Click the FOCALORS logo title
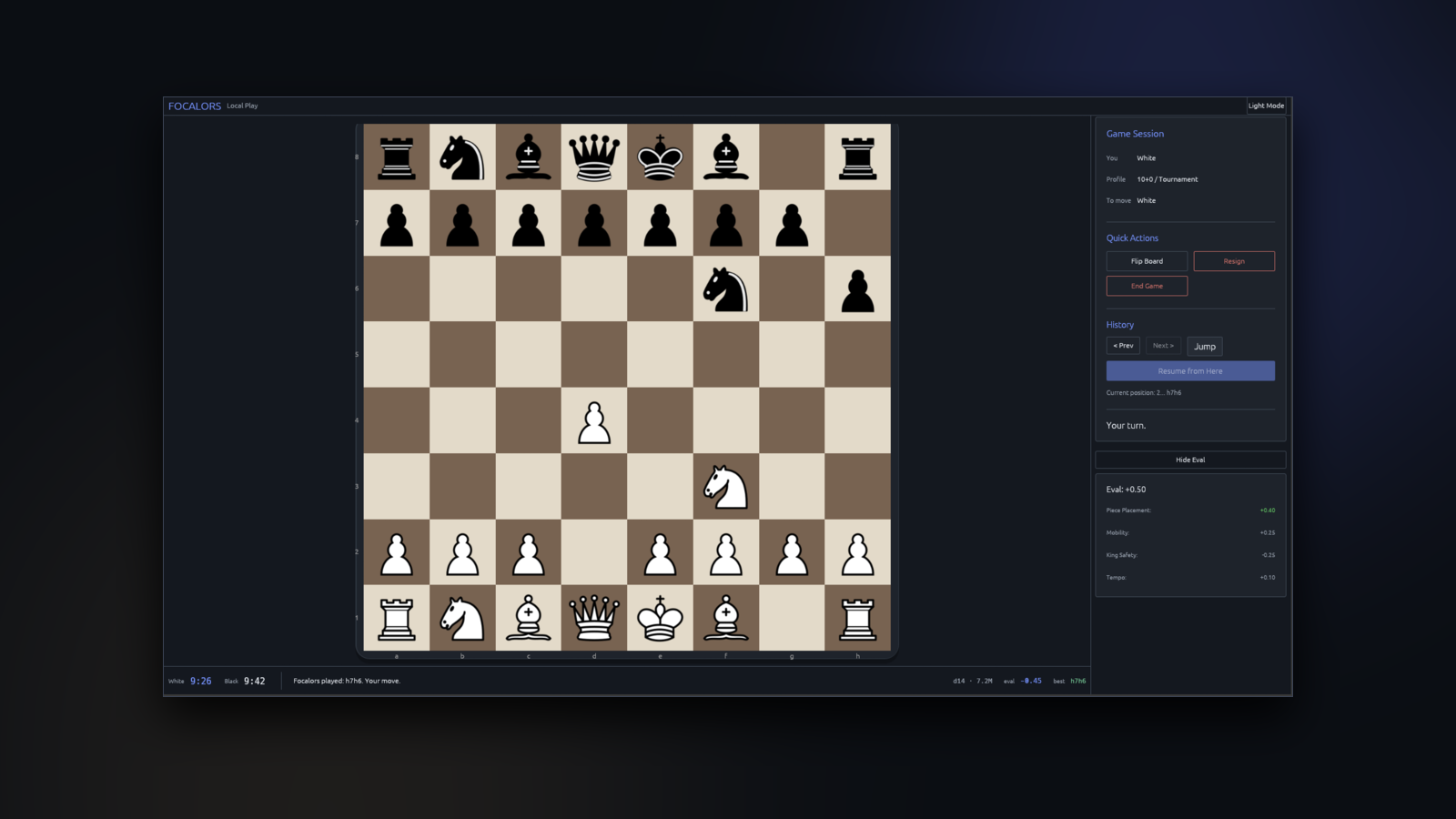1456x819 pixels. (195, 106)
